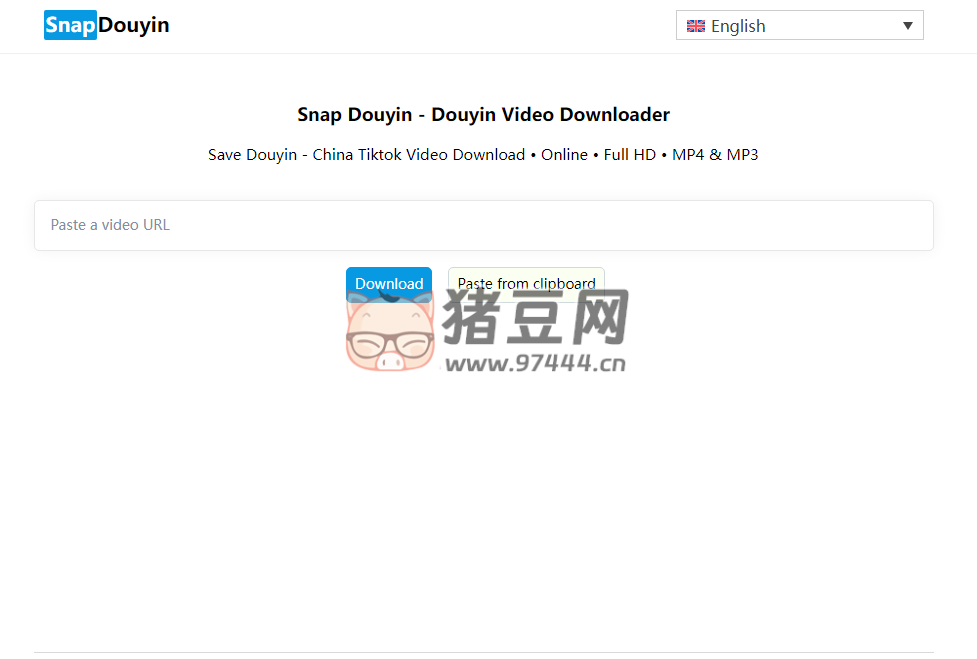Click the pig's glasses illustration
The height and width of the screenshot is (659, 977).
389,342
